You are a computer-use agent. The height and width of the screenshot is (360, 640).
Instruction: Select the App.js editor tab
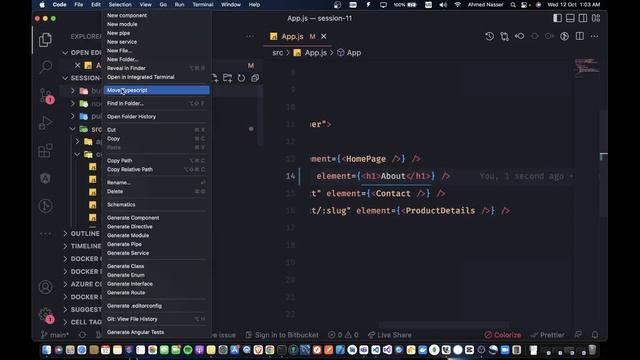pos(298,36)
